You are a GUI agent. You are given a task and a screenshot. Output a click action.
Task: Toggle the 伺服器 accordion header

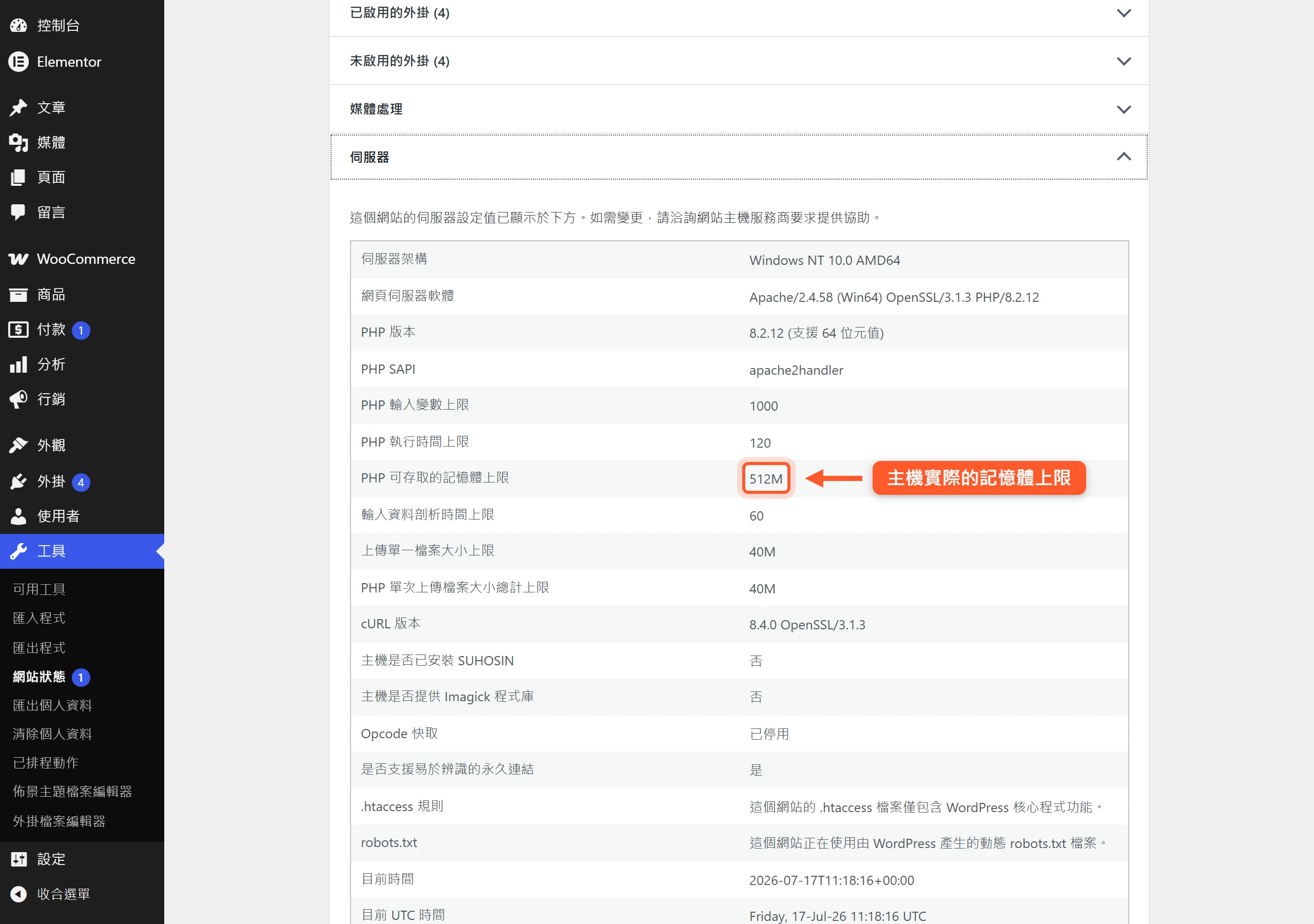coord(739,157)
